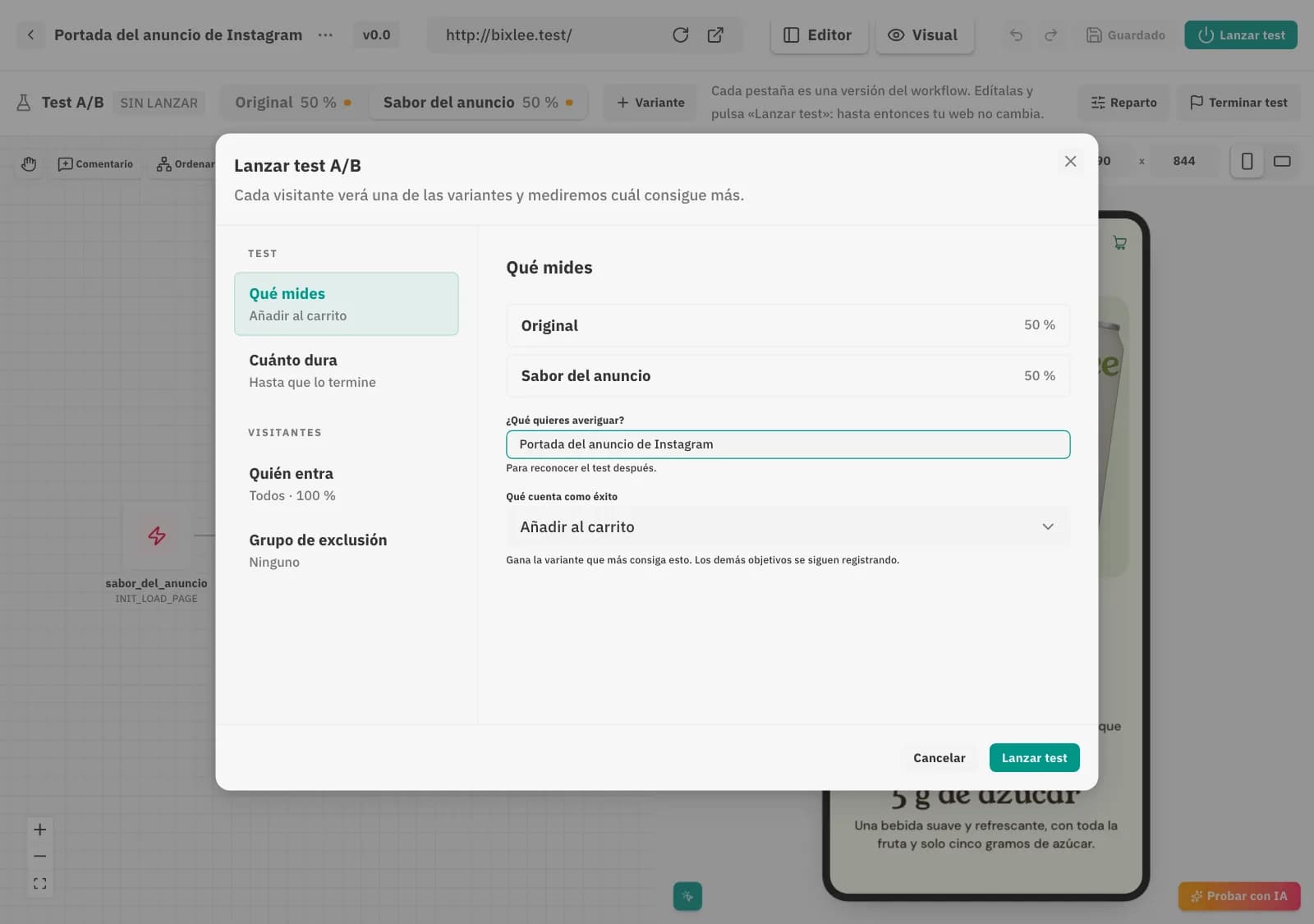Click Cancelar in the dialog
The image size is (1314, 924).
click(939, 757)
